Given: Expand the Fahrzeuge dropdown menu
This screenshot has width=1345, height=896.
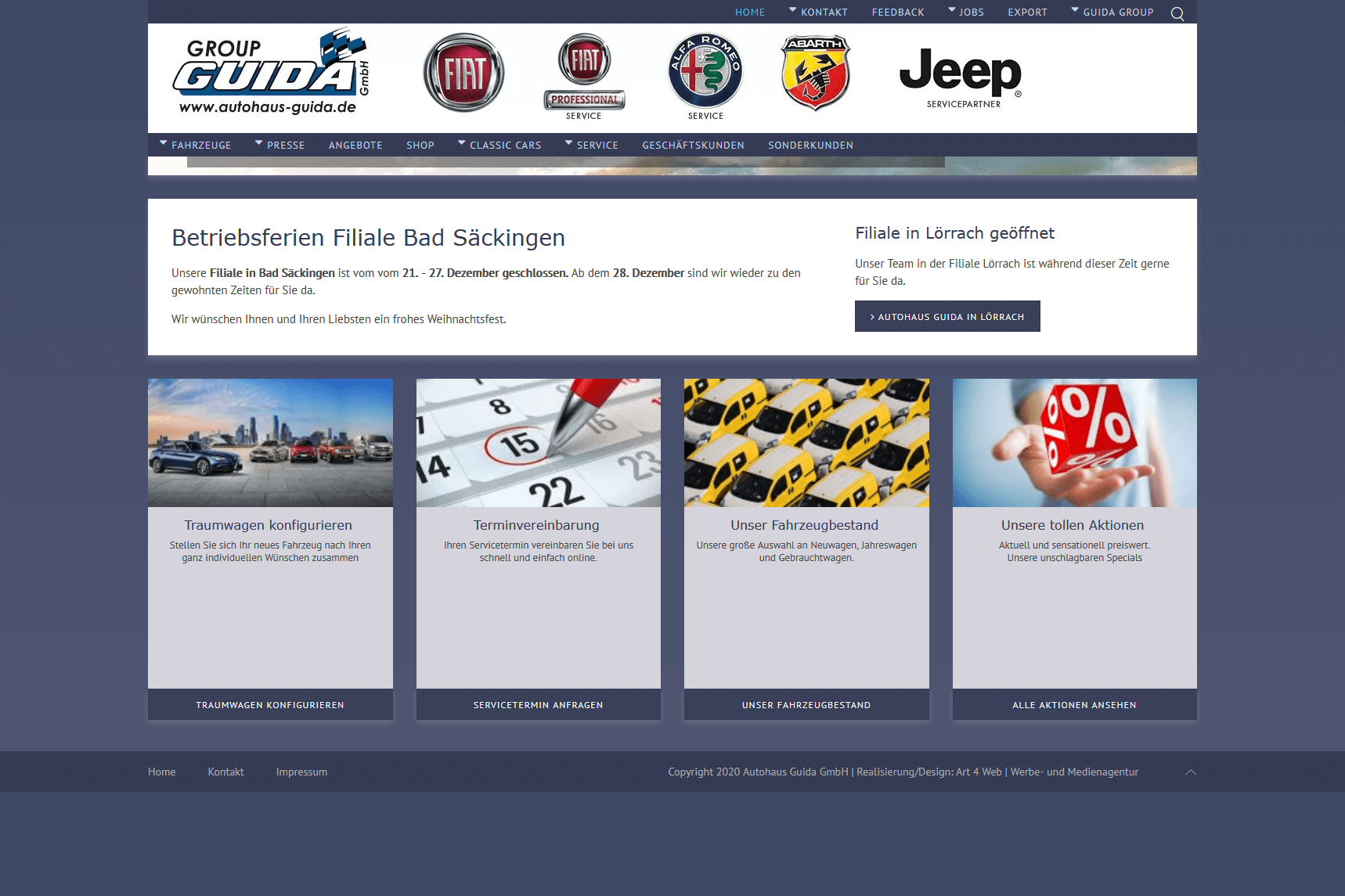Looking at the screenshot, I should 196,146.
